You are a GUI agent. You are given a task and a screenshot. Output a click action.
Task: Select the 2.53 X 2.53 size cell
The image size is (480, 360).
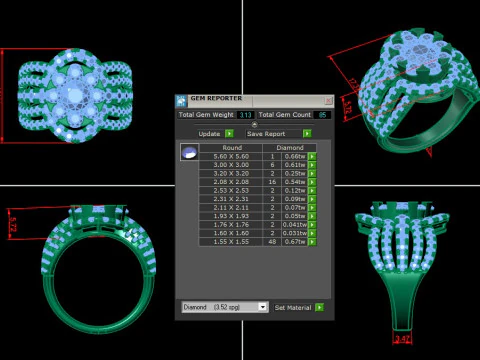[x=231, y=191]
